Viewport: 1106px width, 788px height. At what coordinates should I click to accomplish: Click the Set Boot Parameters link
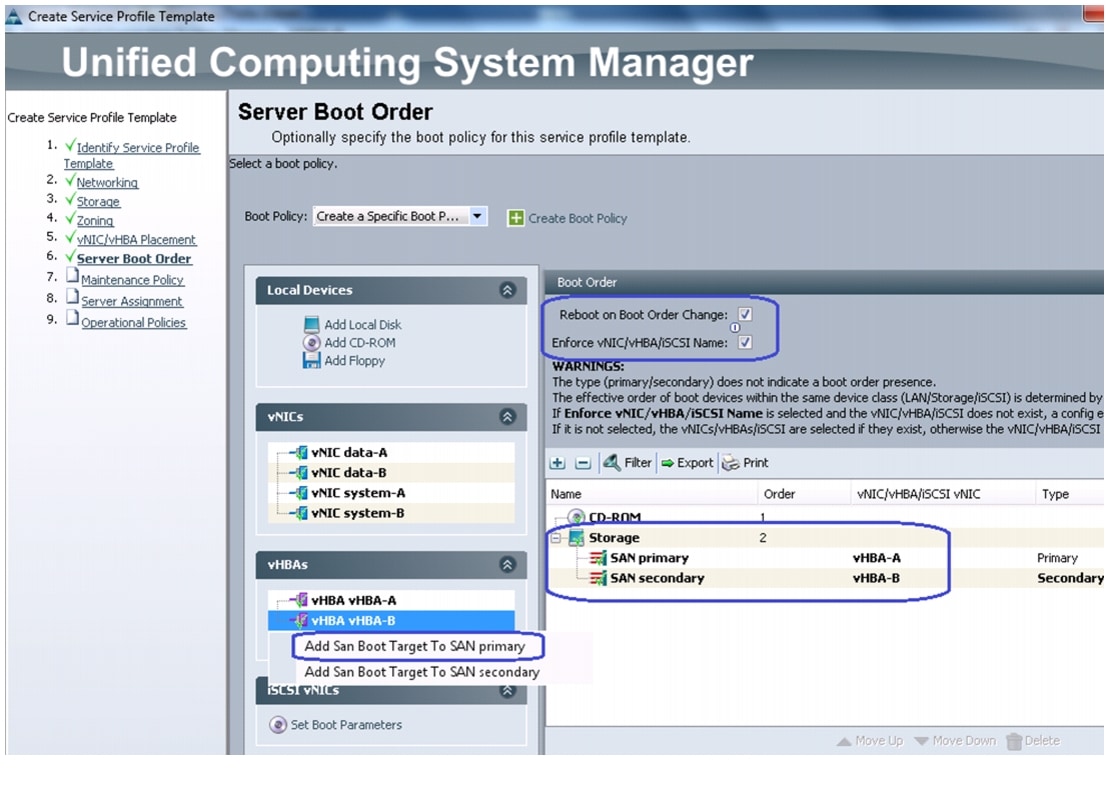point(346,725)
